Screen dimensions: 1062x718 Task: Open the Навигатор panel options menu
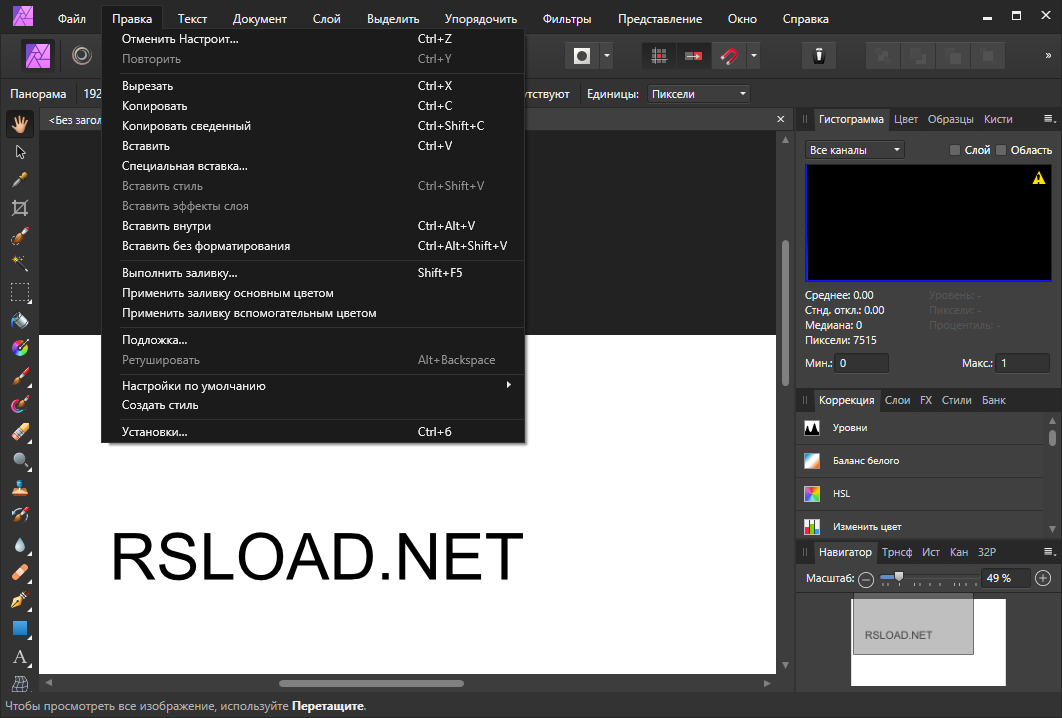(1048, 552)
